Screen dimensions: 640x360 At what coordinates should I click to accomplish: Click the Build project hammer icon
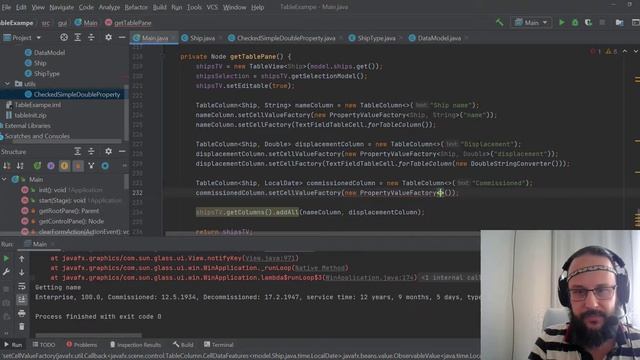[x=500, y=22]
